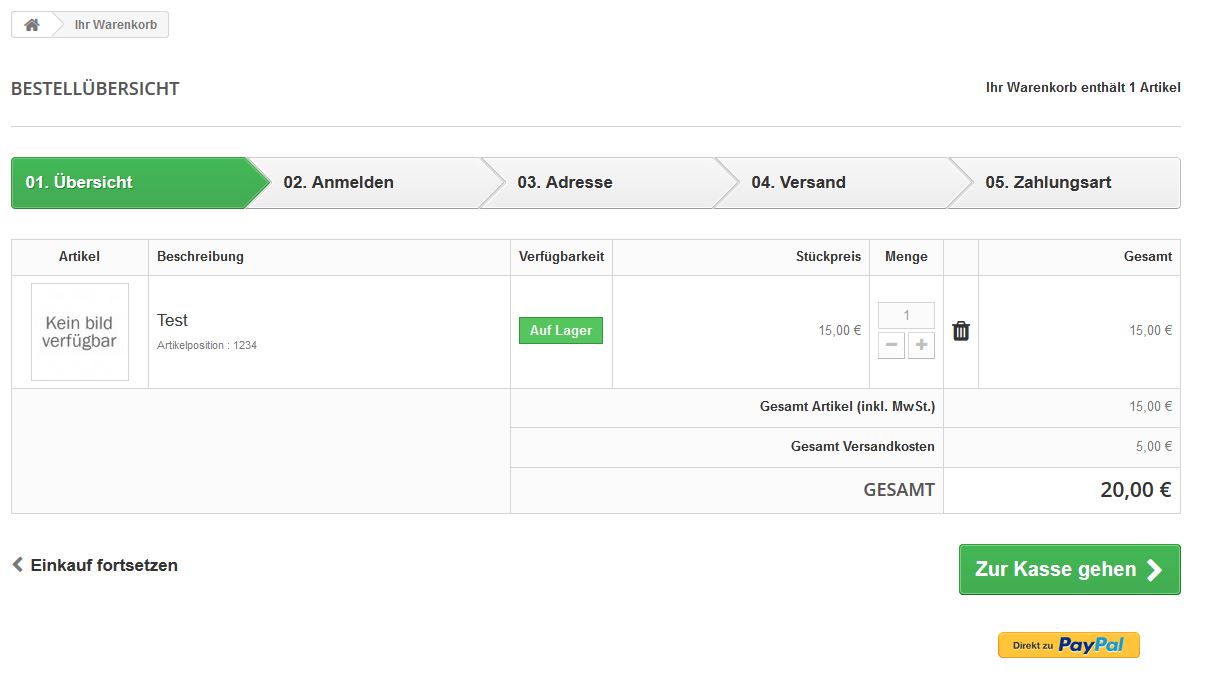Click the Einkauf fortsetzen link
This screenshot has height=683, width=1221.
pyautogui.click(x=104, y=565)
